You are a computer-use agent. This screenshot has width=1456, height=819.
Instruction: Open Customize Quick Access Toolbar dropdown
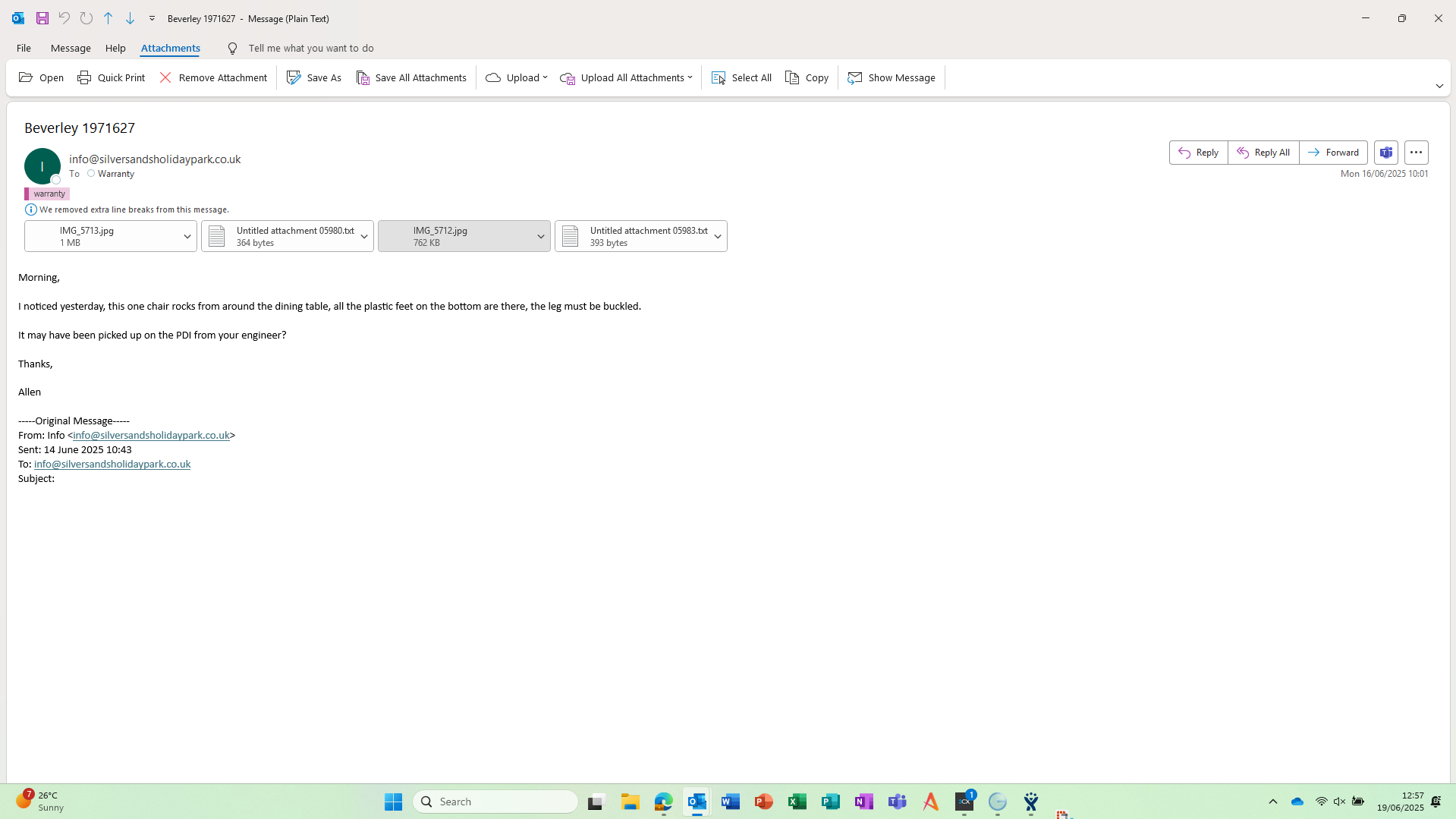click(x=152, y=18)
